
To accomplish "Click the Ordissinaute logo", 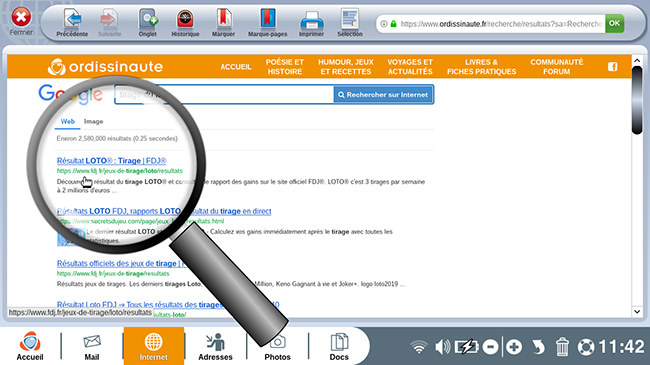I will click(105, 67).
